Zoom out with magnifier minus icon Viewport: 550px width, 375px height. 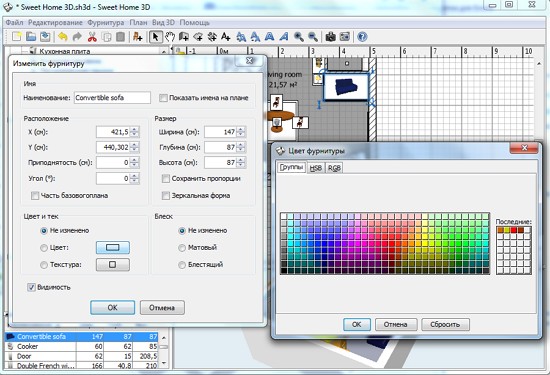pyautogui.click(x=313, y=36)
